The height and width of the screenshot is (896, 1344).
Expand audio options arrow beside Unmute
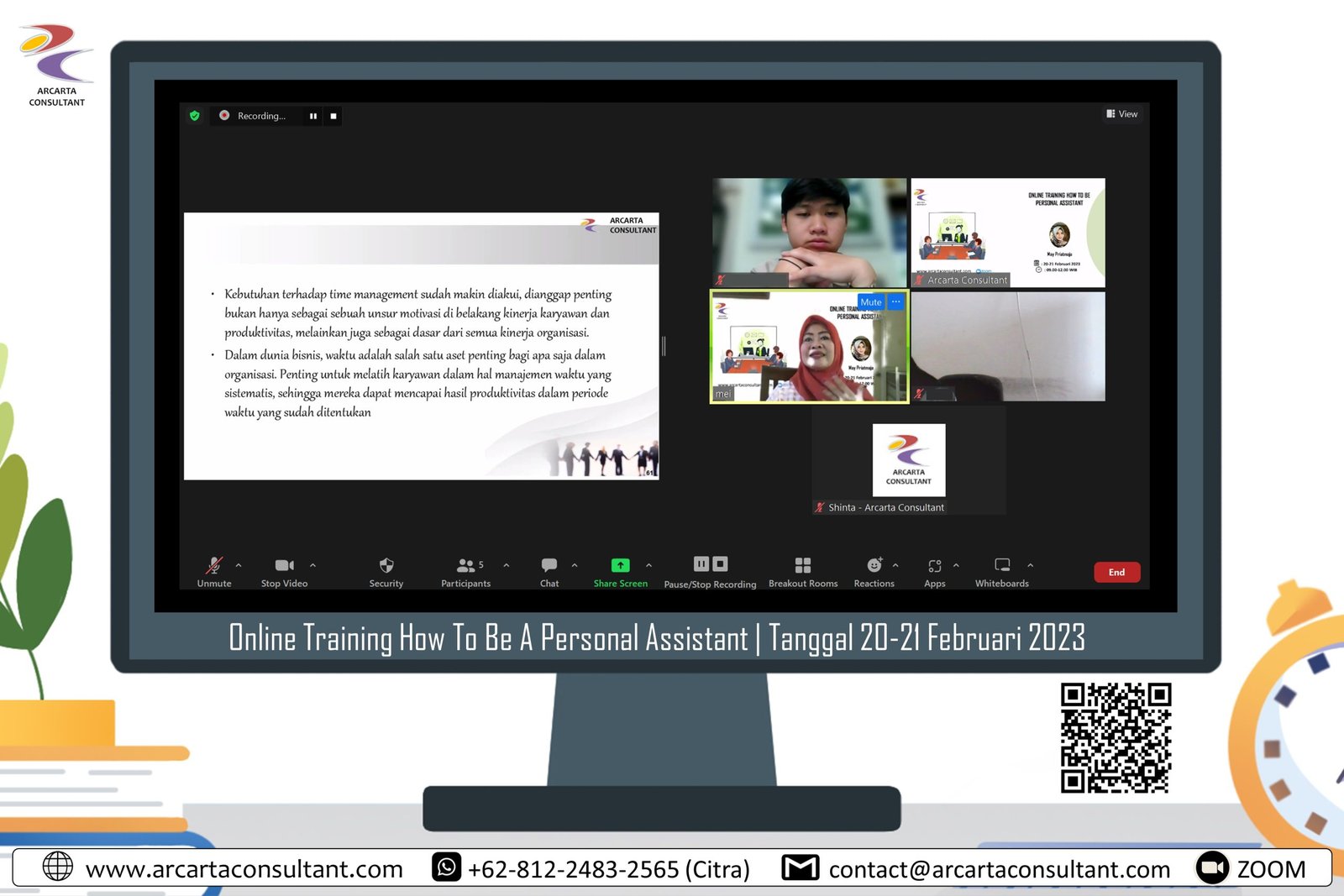239,565
